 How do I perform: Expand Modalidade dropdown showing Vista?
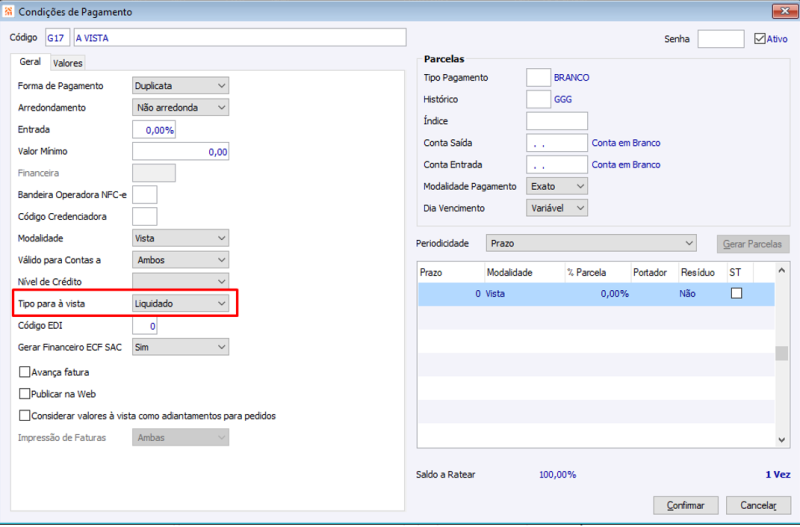(181, 238)
